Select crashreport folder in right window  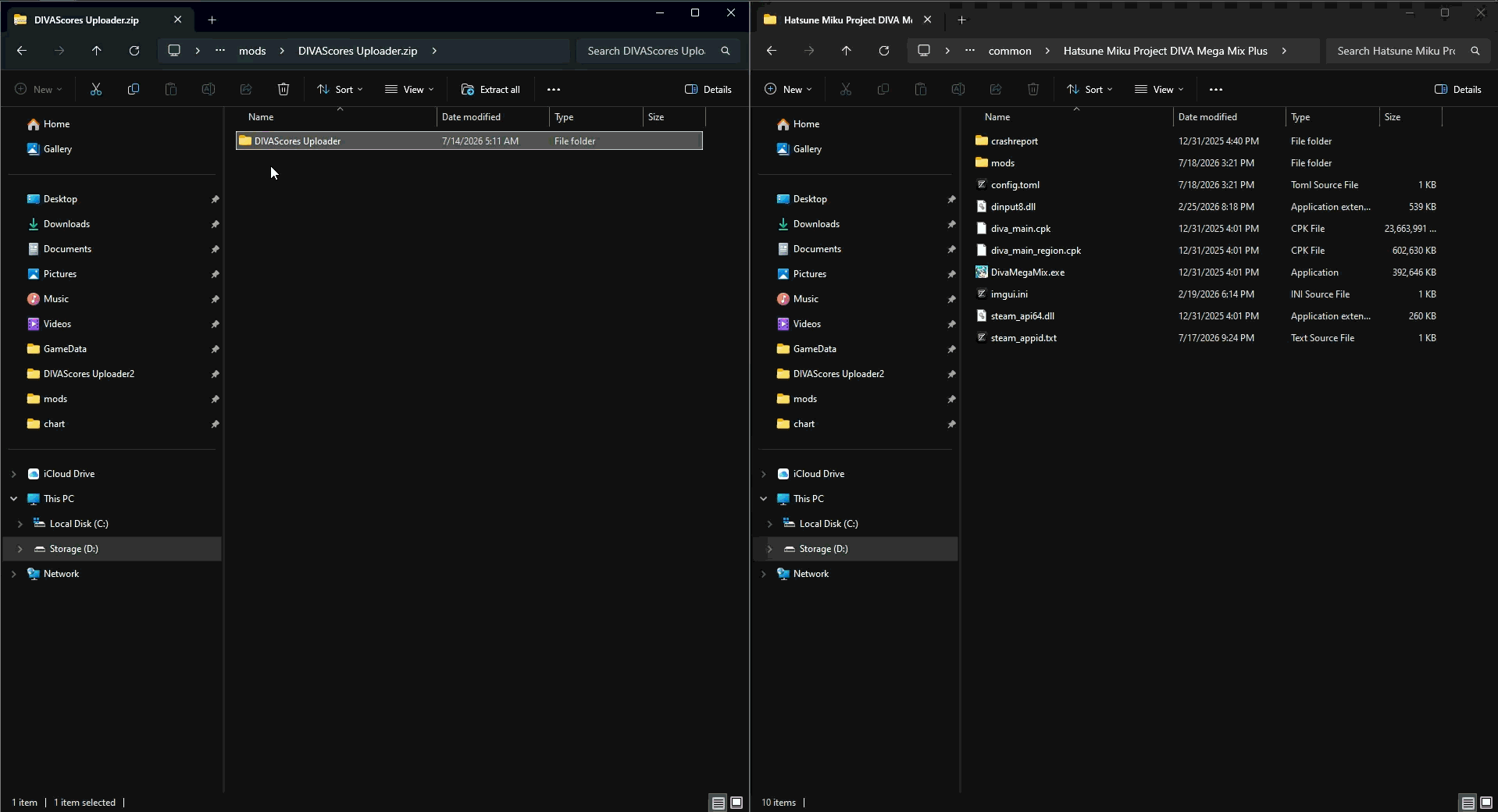[x=1206, y=141]
